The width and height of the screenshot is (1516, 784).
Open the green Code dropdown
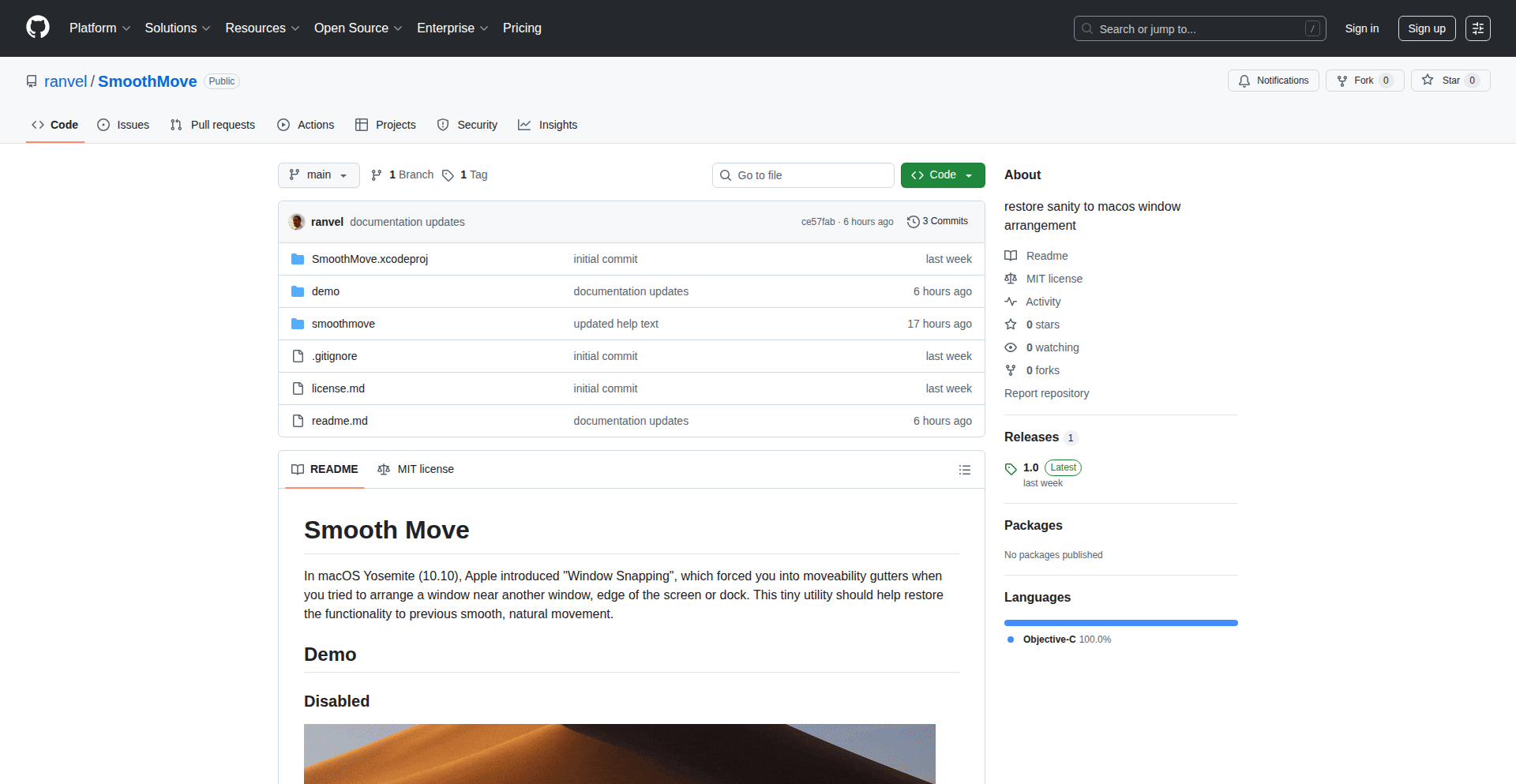(x=942, y=175)
